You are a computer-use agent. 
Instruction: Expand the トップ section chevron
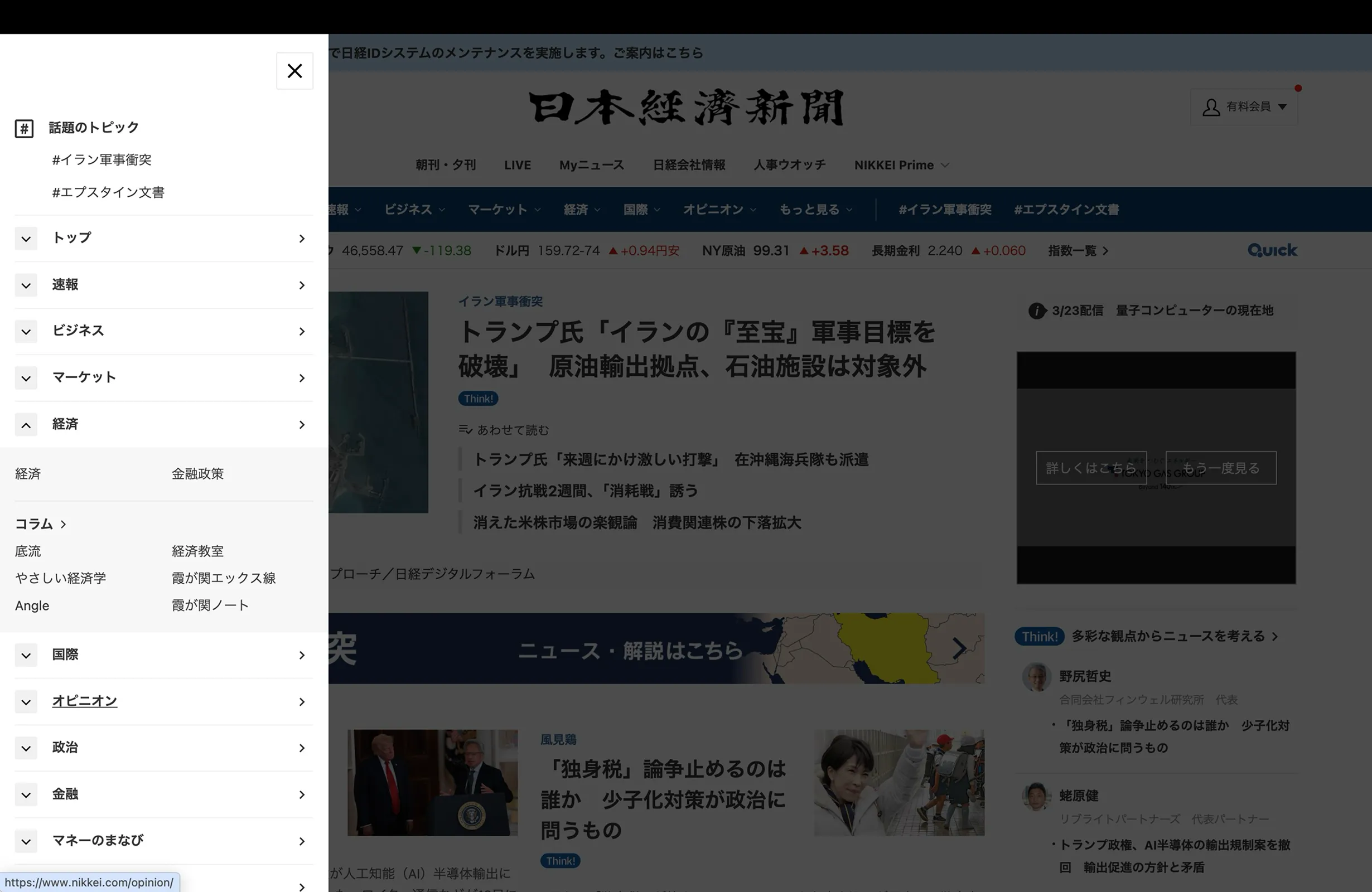26,239
